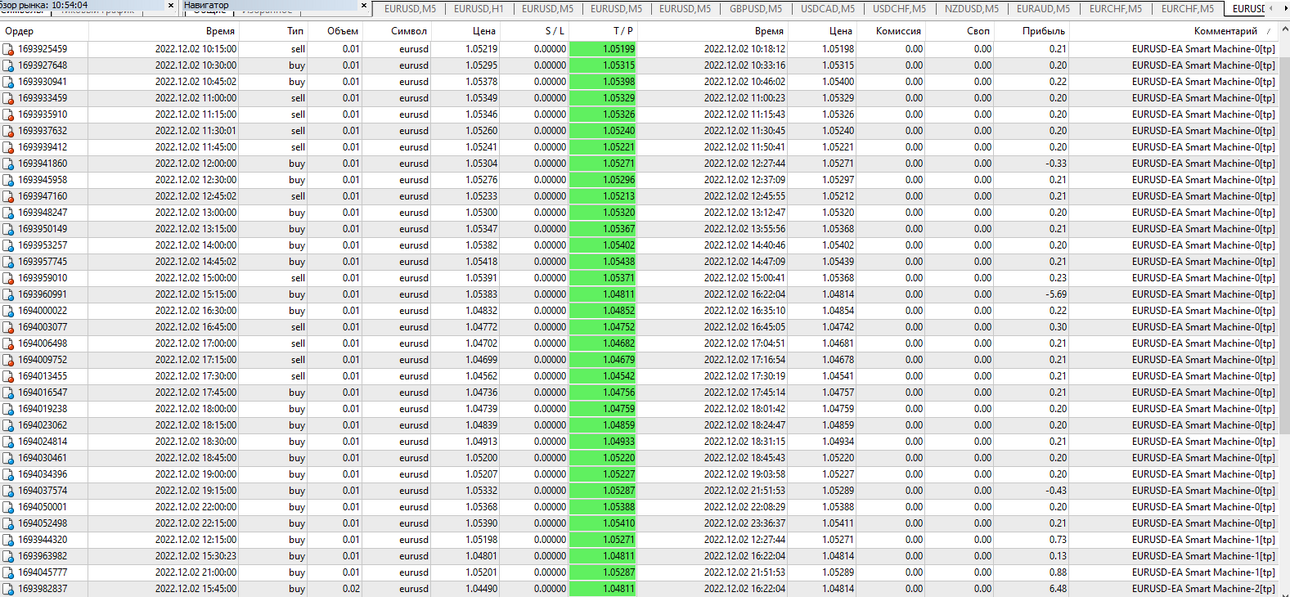Click comment EURUSD-EA Smart Machine-2[tp]

point(1203,589)
